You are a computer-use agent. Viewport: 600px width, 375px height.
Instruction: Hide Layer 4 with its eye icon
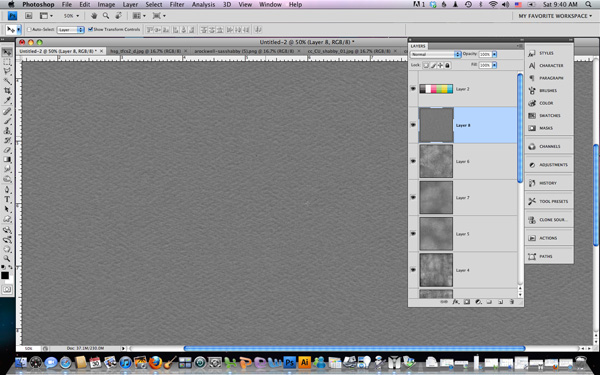[x=413, y=270]
